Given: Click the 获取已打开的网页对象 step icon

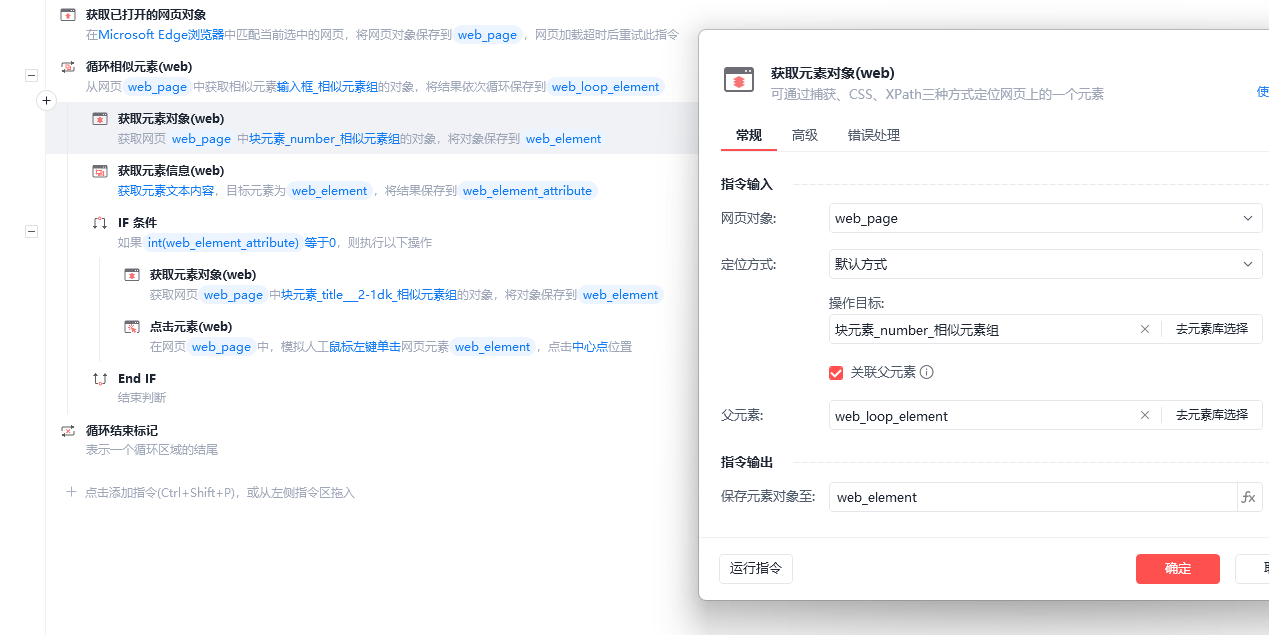Looking at the screenshot, I should [x=67, y=15].
